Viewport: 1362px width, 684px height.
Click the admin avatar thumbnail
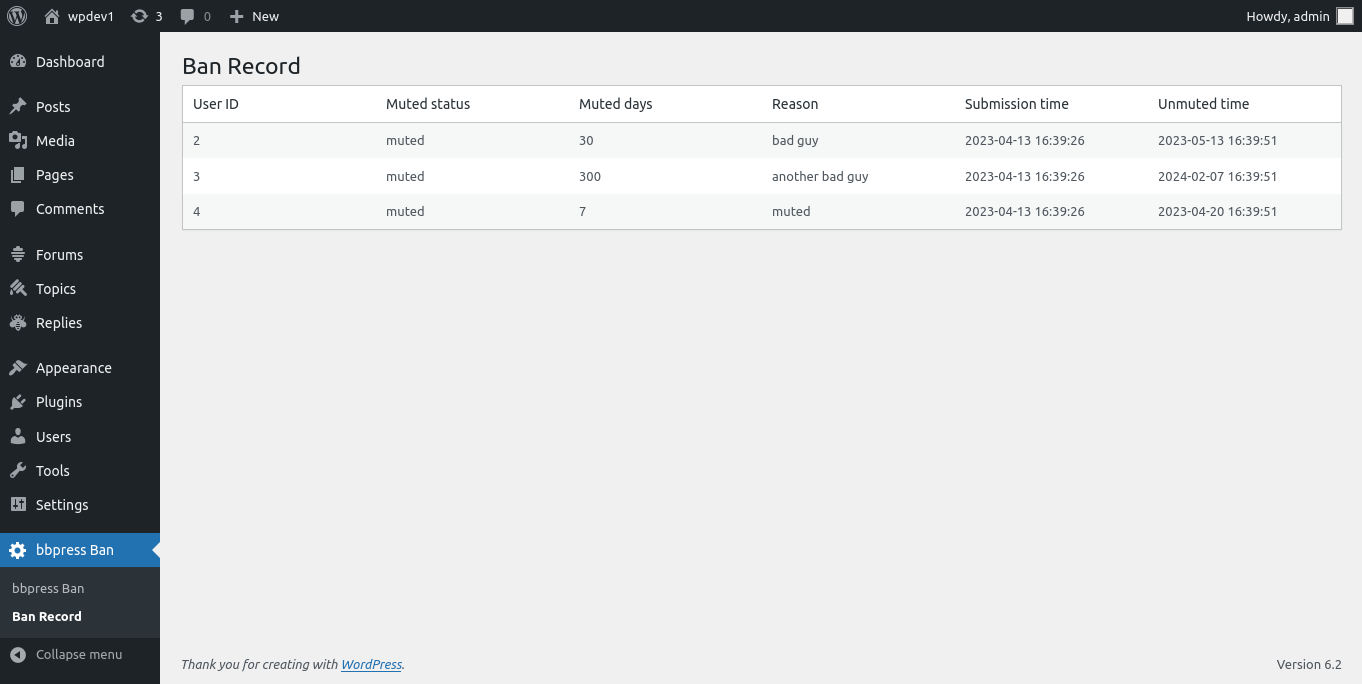tap(1345, 16)
